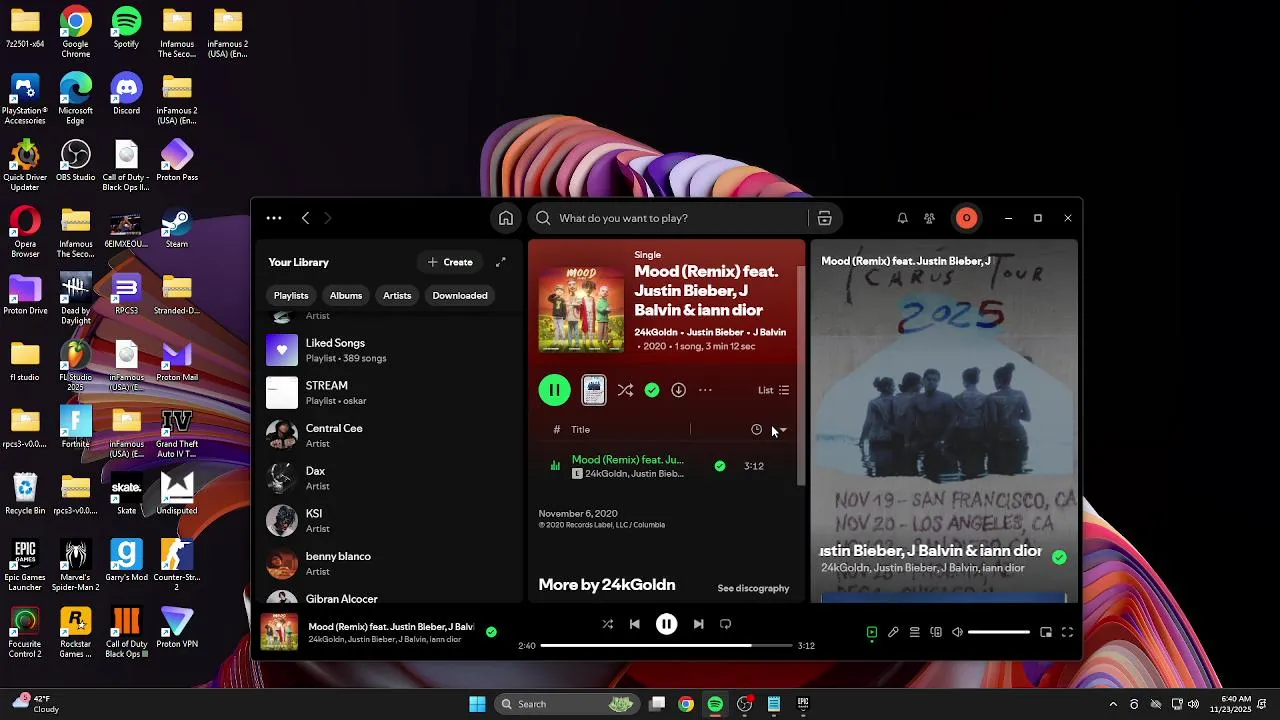
Task: Select the Artists filter chip
Action: (397, 296)
